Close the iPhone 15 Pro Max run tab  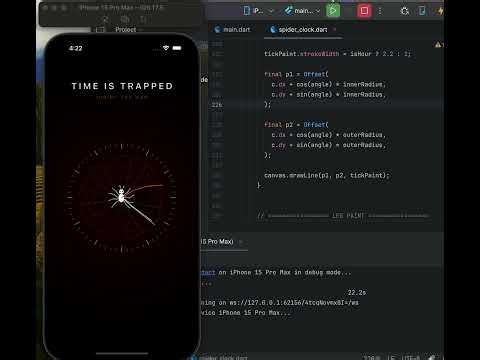[x=241, y=242]
